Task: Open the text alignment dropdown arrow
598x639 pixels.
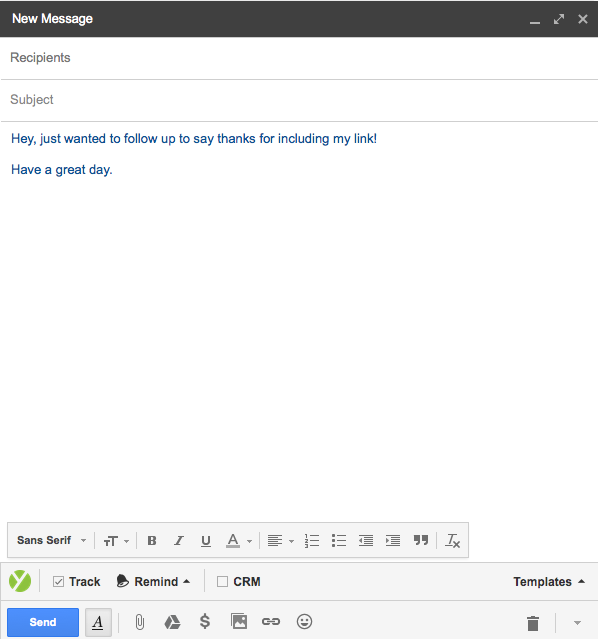Action: pos(291,542)
